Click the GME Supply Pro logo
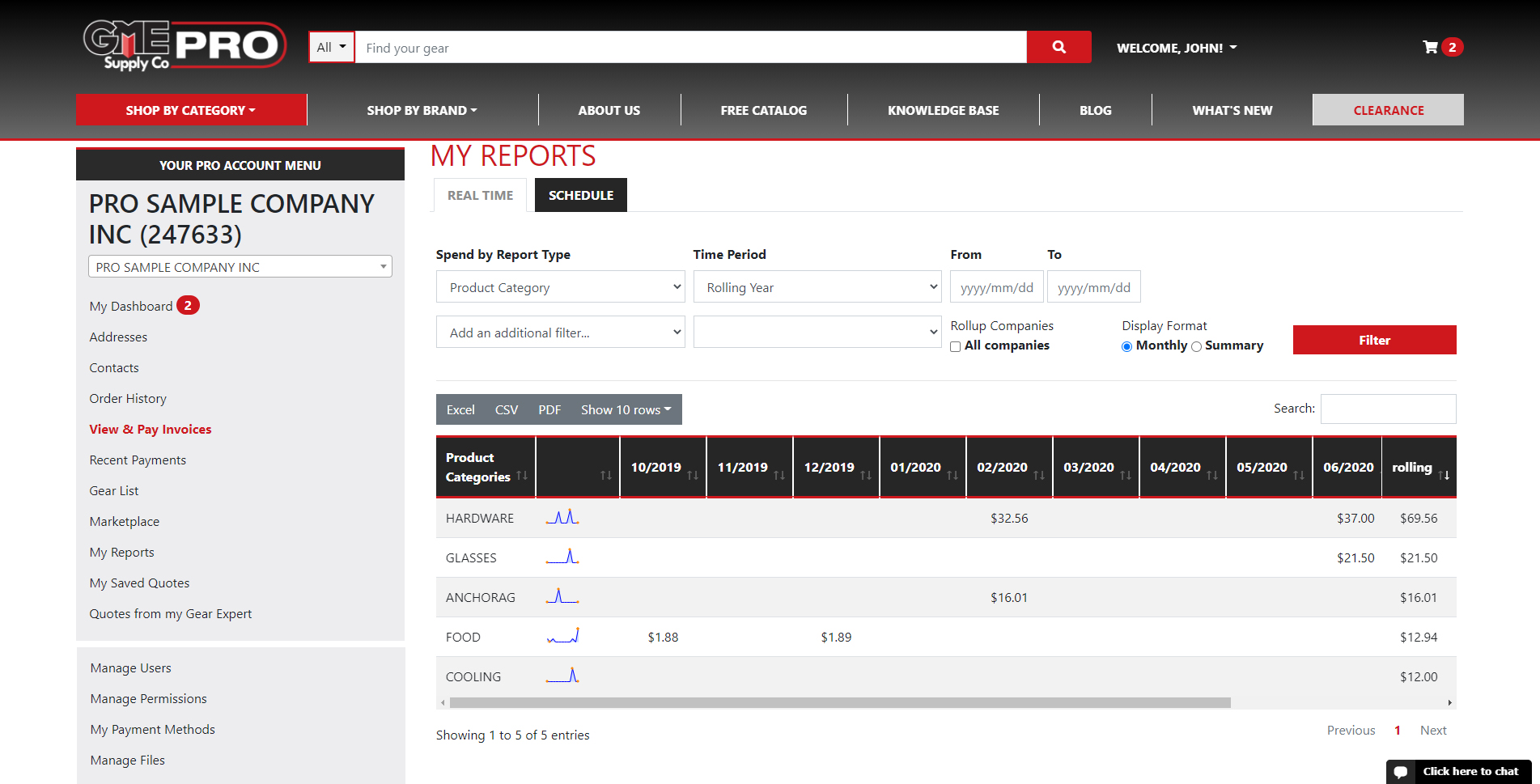Image resolution: width=1540 pixels, height=784 pixels. (185, 45)
